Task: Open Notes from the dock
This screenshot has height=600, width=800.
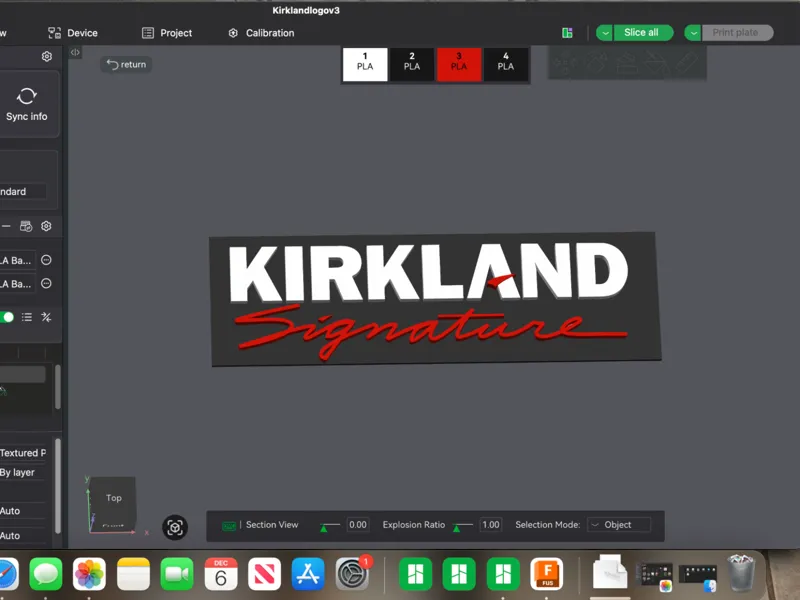Action: (x=133, y=574)
